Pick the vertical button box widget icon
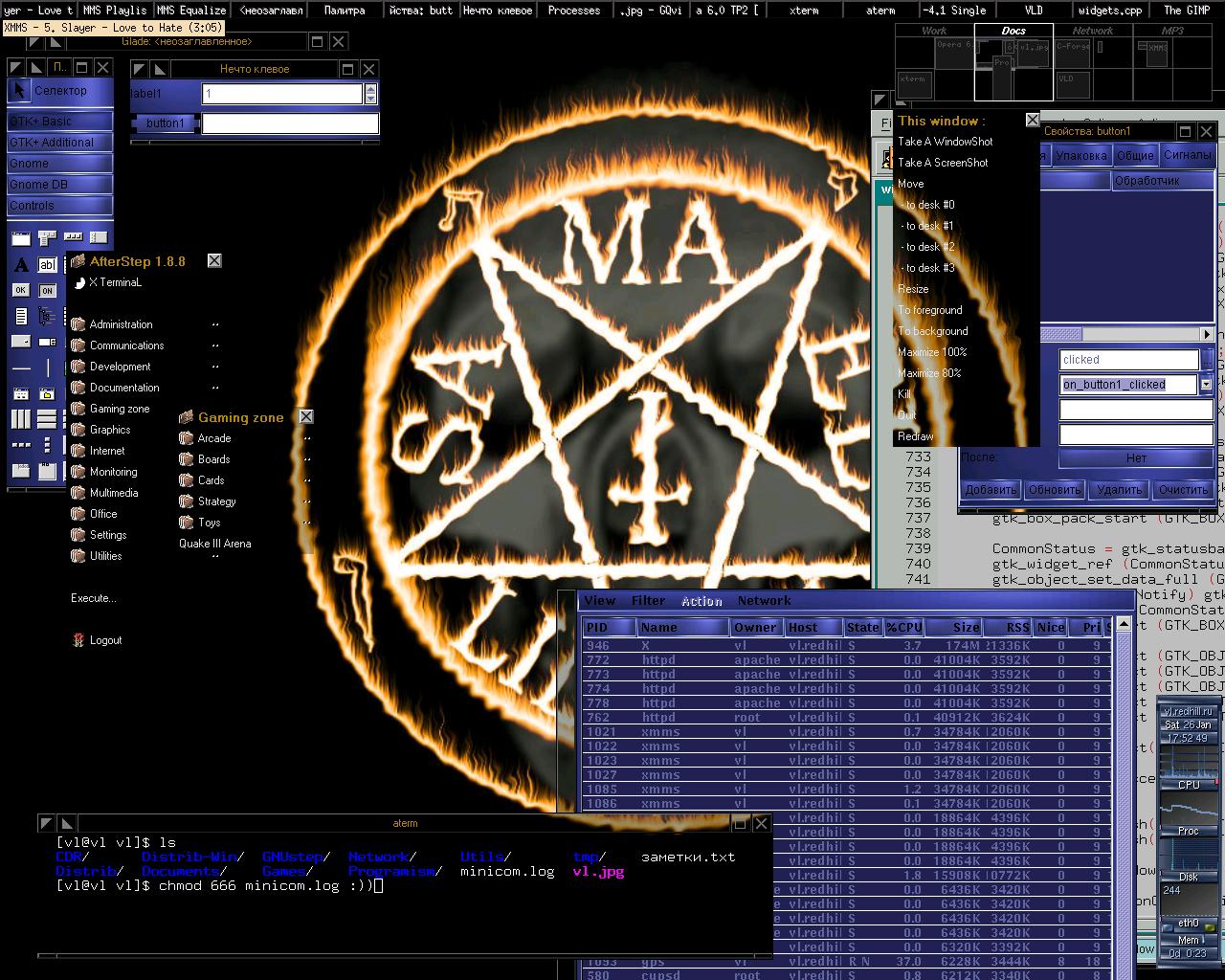This screenshot has width=1225, height=980. coord(47,445)
